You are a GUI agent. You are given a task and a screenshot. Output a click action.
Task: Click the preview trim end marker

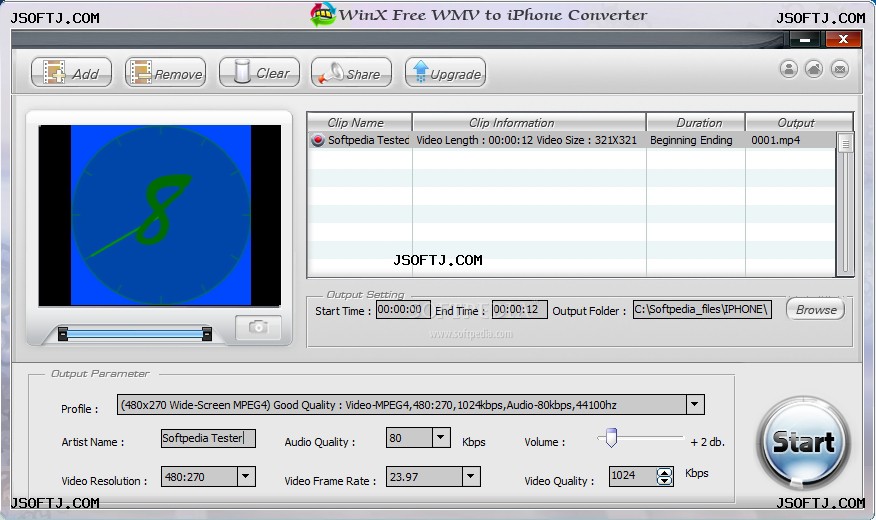207,333
